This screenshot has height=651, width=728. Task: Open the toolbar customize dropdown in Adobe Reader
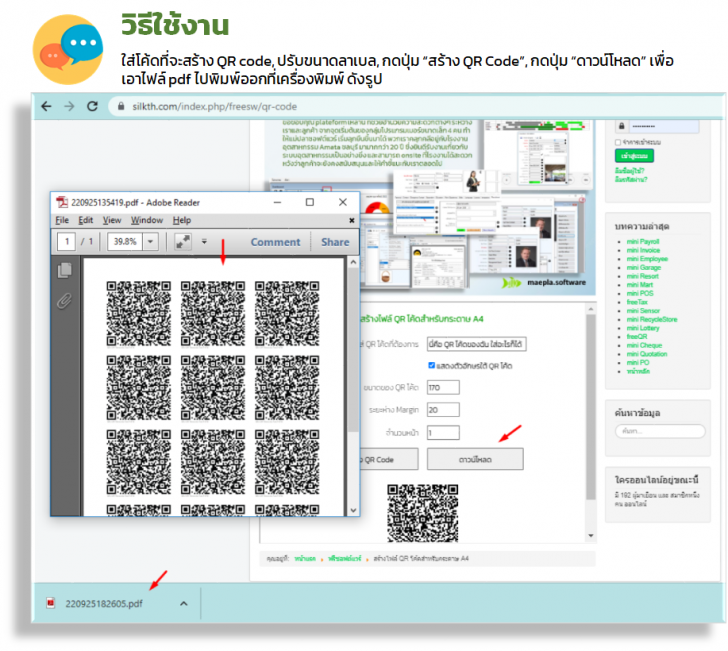click(x=204, y=241)
